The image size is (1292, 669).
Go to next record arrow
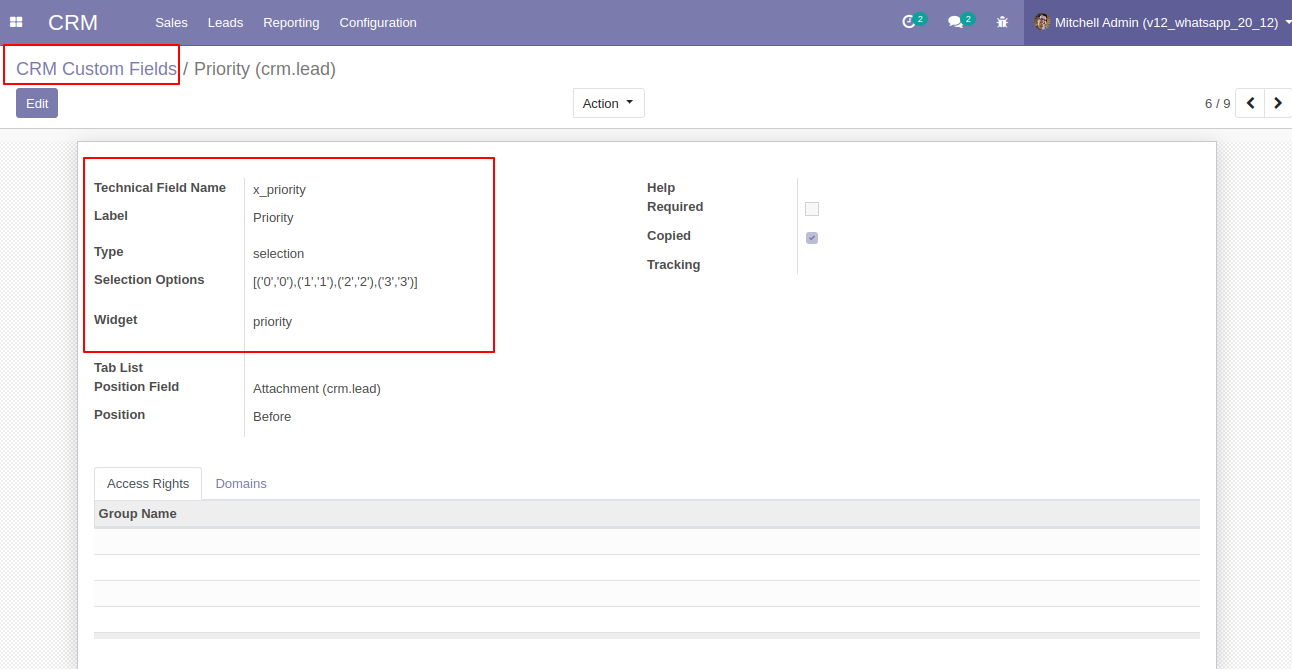coord(1278,103)
